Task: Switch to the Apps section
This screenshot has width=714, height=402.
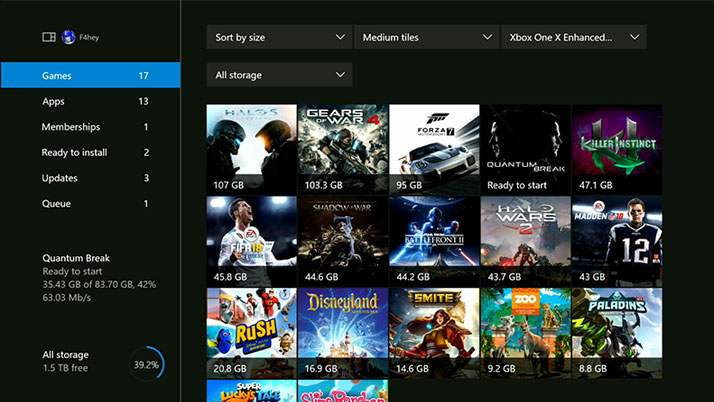Action: coord(90,101)
